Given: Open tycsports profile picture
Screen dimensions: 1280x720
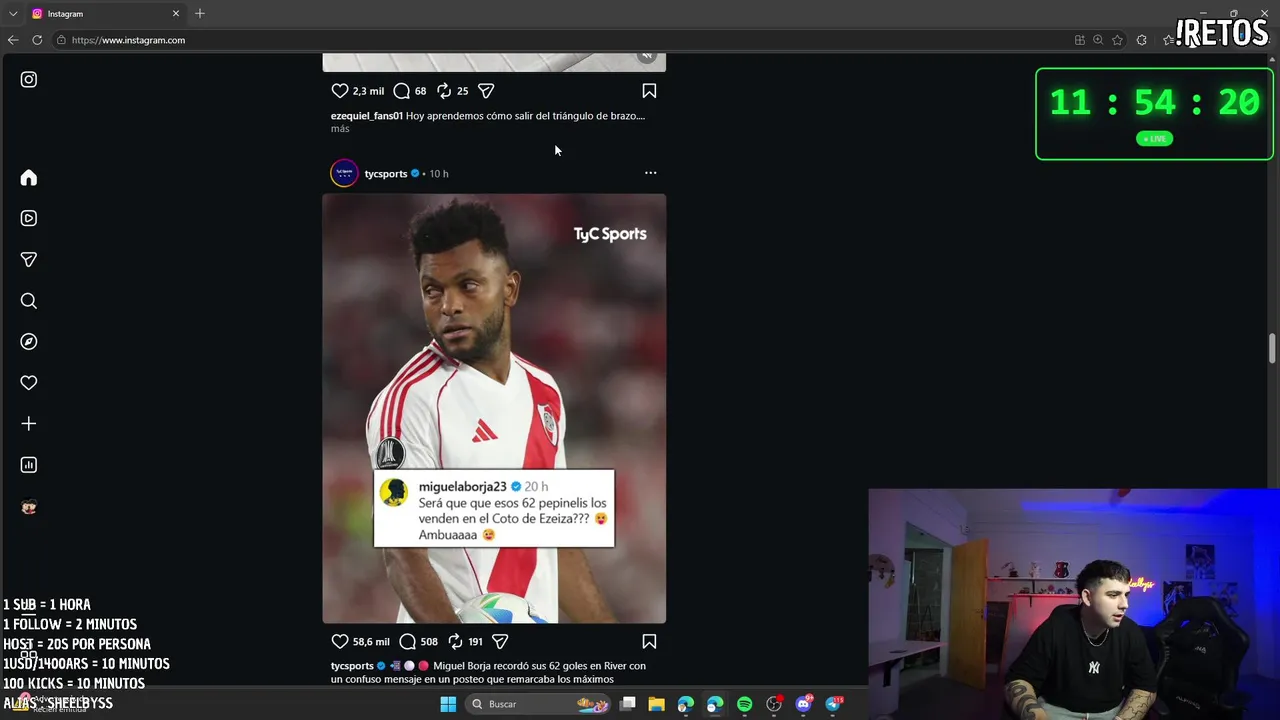Looking at the screenshot, I should [x=344, y=173].
